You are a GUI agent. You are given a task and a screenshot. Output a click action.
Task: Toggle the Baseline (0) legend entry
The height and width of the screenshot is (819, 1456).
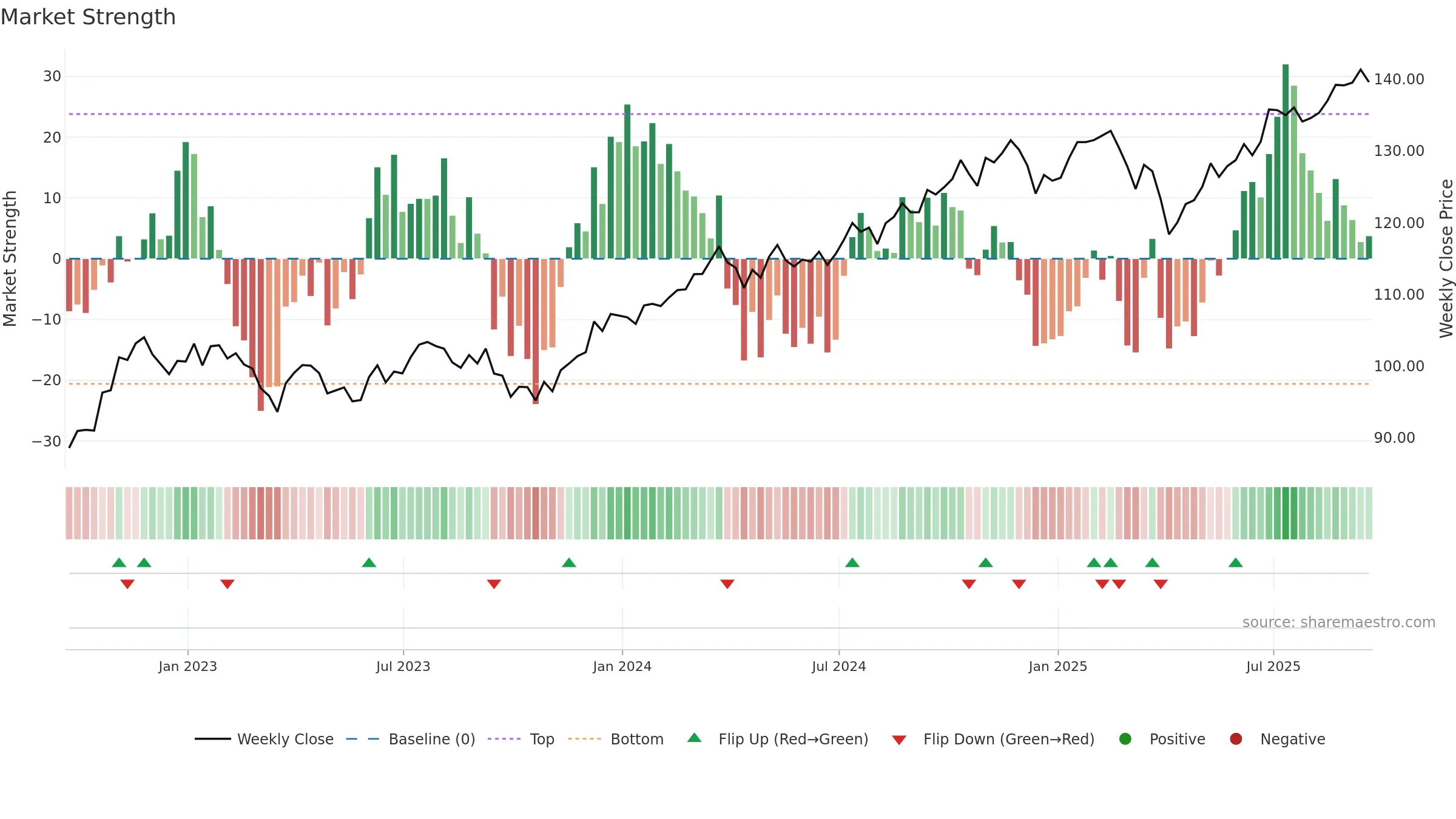pos(411,739)
